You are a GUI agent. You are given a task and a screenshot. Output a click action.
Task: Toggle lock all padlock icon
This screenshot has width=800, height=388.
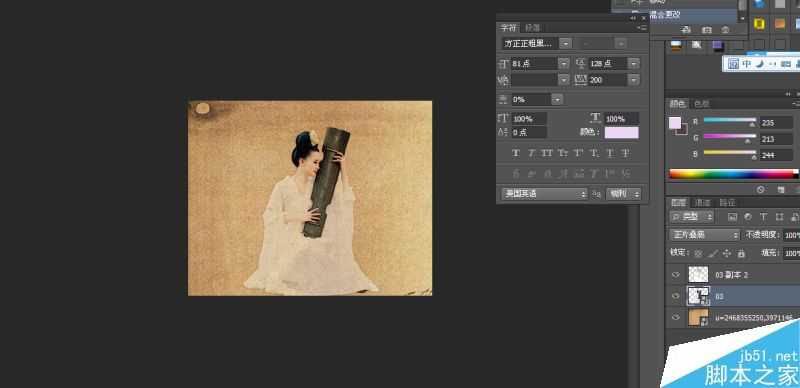[741, 253]
